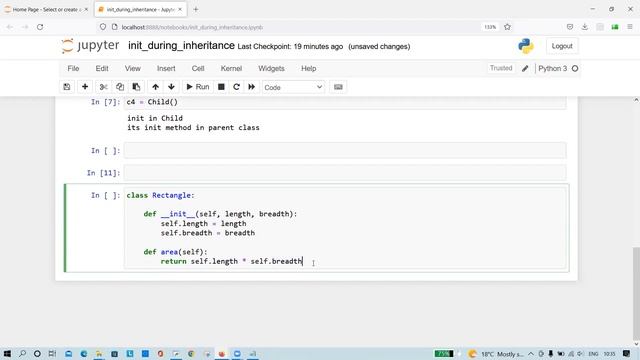Run the selected cell
Screen dimensions: 640x360
pos(198,87)
